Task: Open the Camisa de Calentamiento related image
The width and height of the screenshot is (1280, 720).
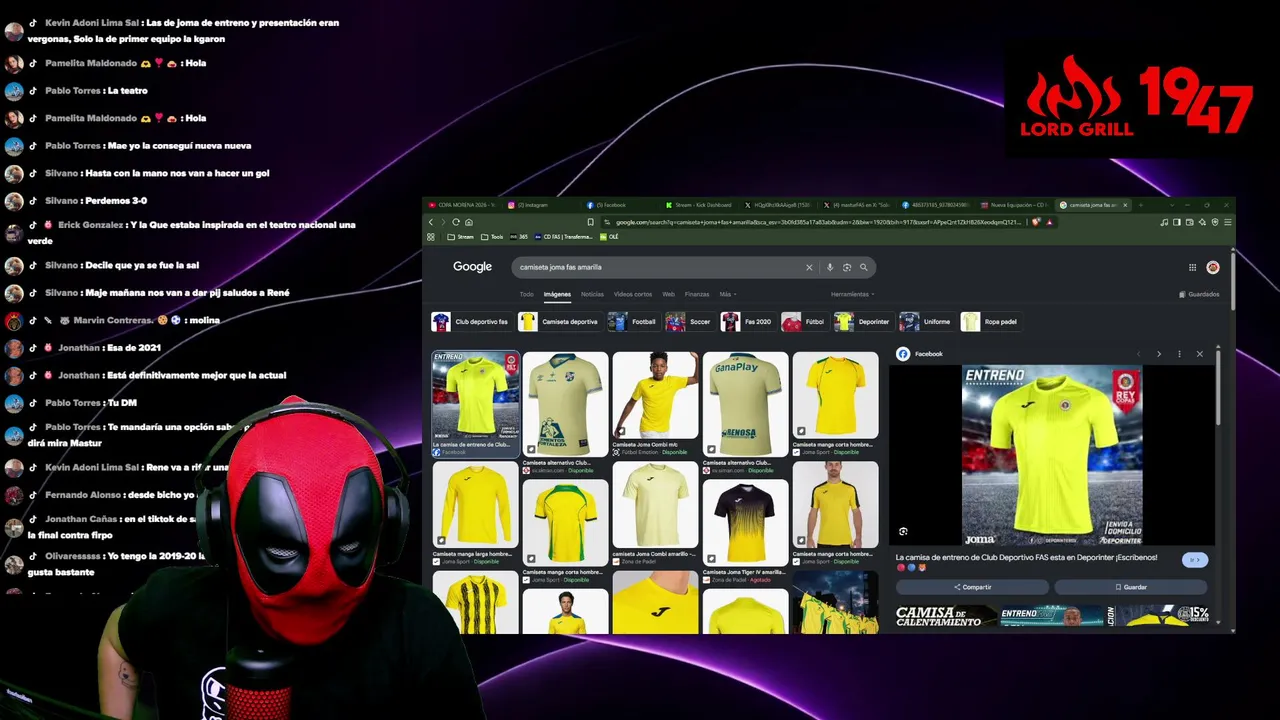Action: tap(946, 616)
